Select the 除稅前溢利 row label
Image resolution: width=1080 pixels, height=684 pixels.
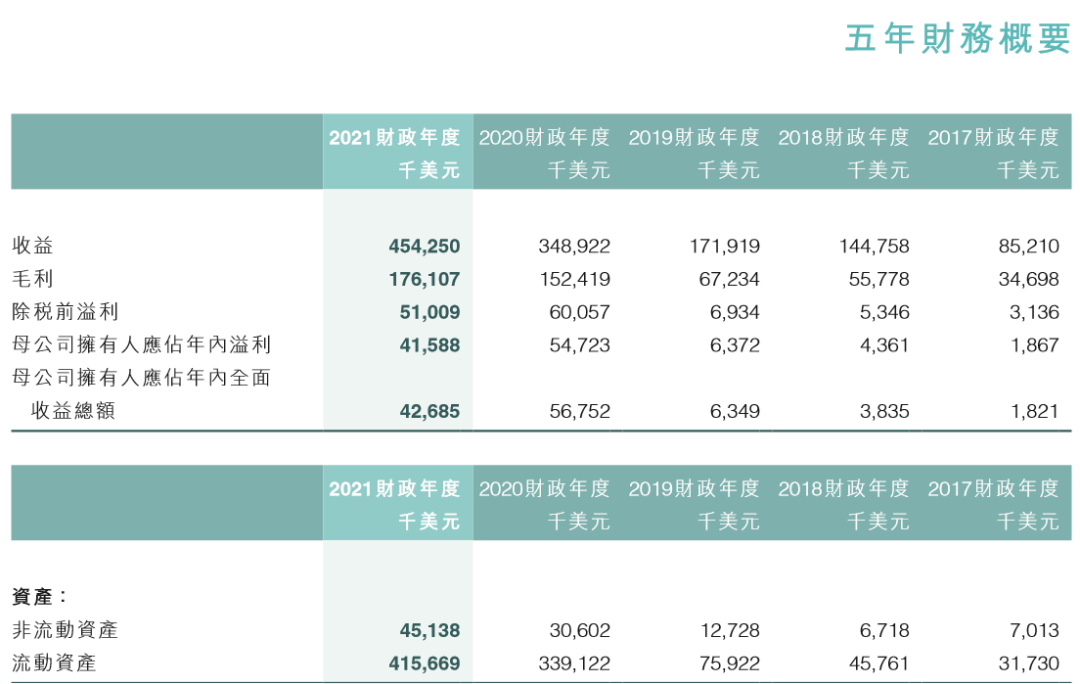point(65,312)
